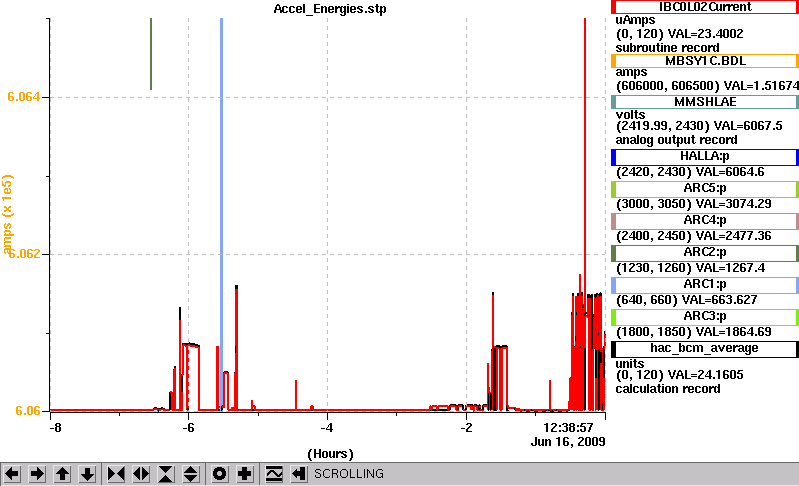Click the analog output record text

[x=676, y=140]
